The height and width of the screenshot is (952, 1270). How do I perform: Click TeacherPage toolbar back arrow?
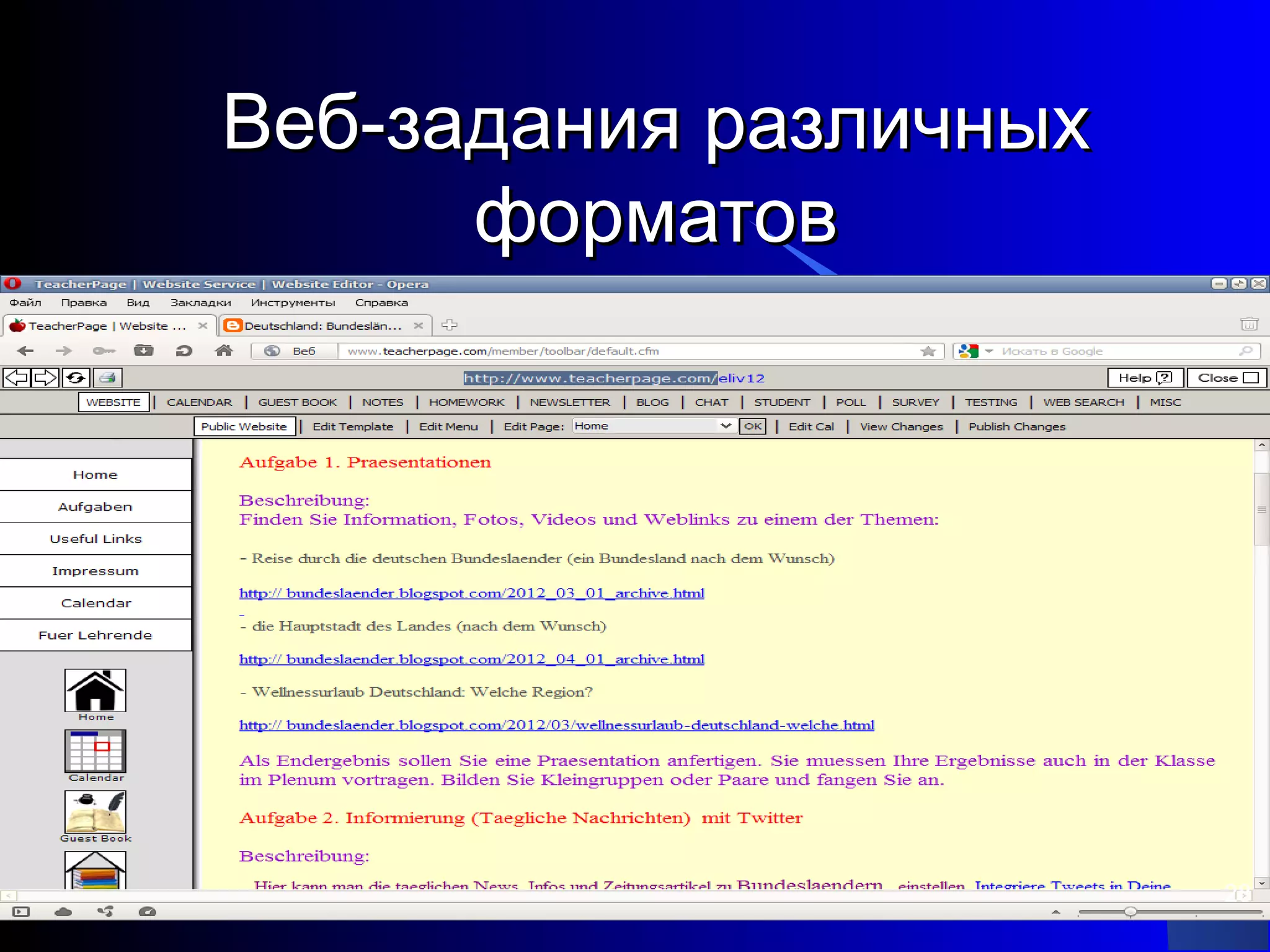(x=17, y=377)
